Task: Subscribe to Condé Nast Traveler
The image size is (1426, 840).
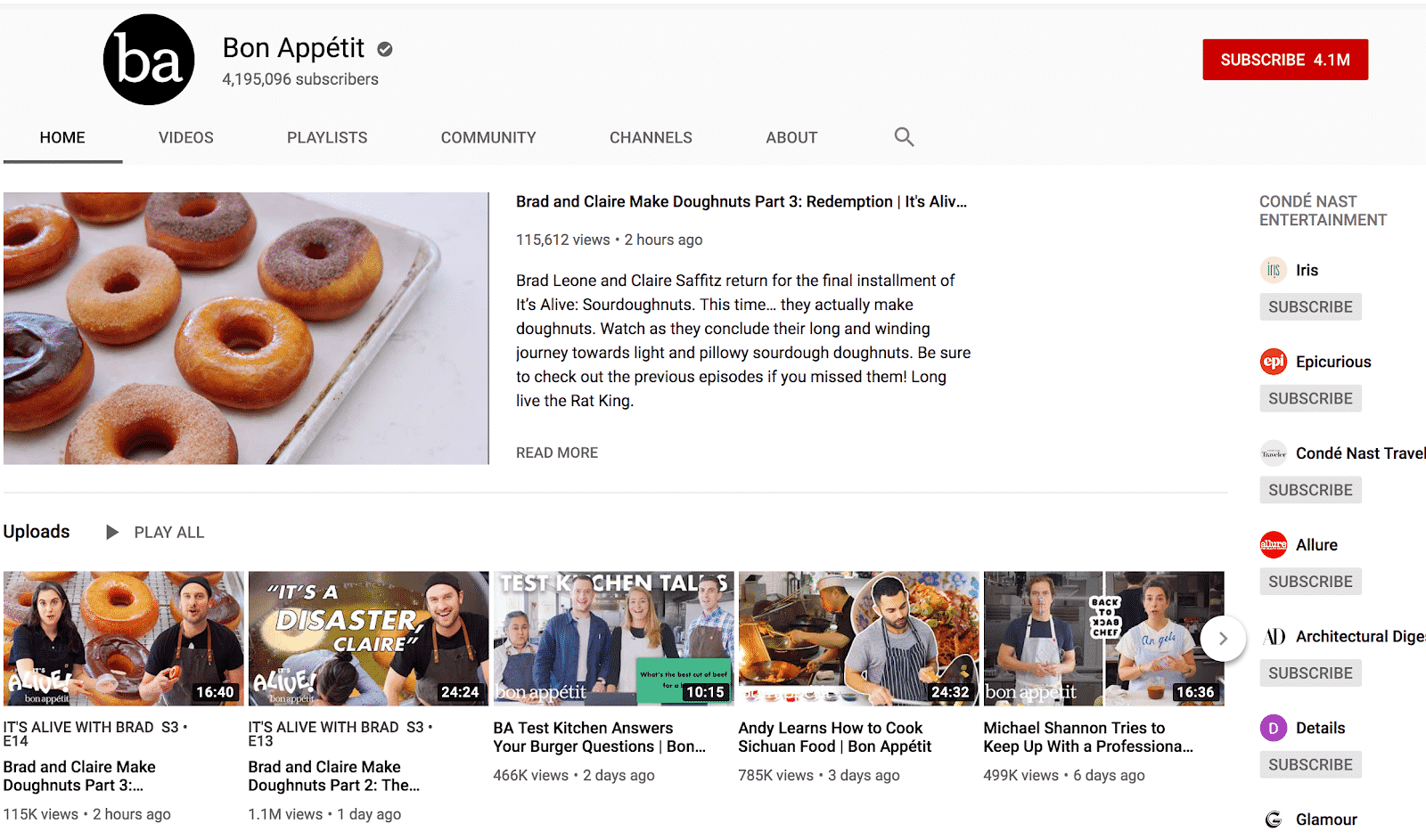Action: click(1310, 490)
